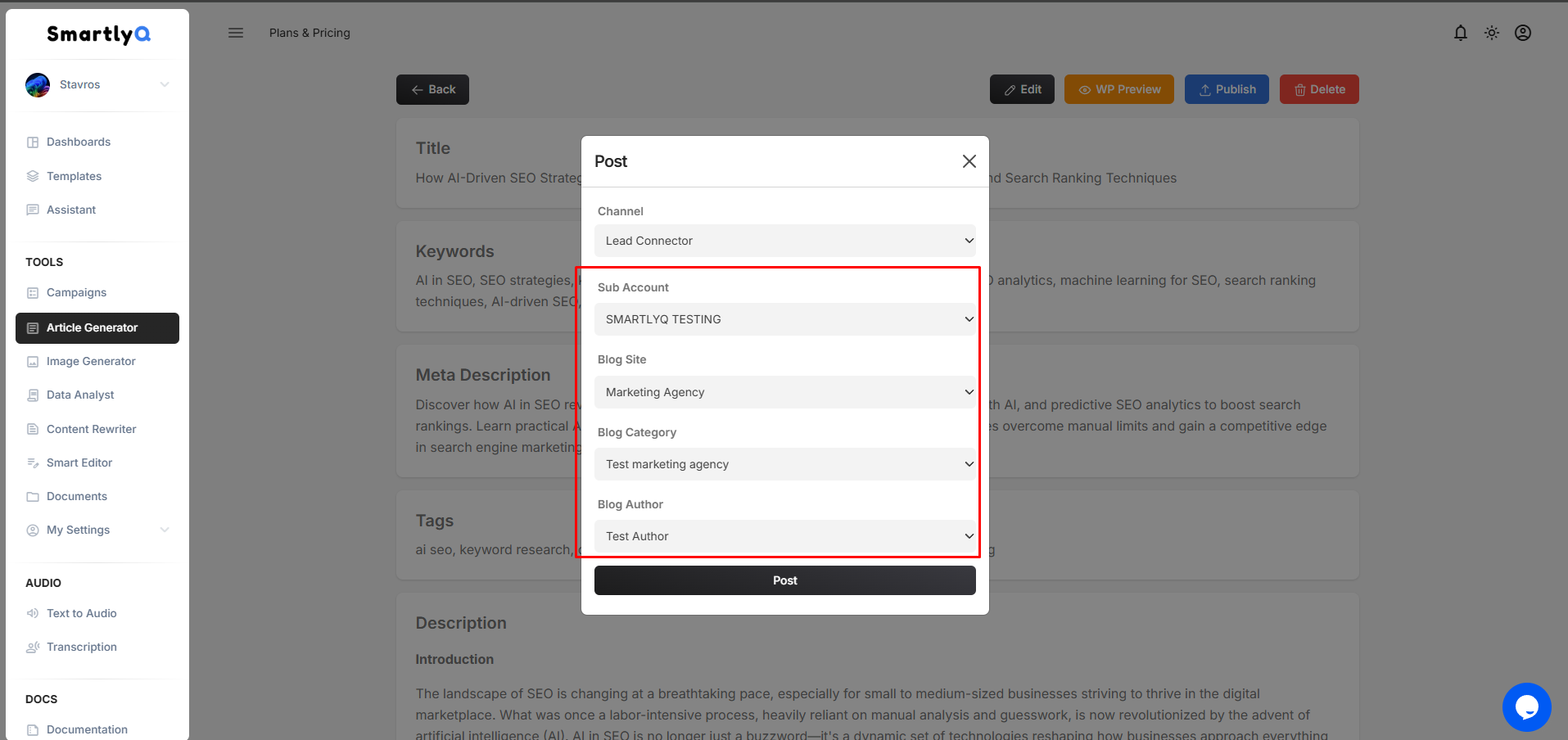Click the Assistant sidebar icon
Image resolution: width=1568 pixels, height=740 pixels.
point(33,210)
